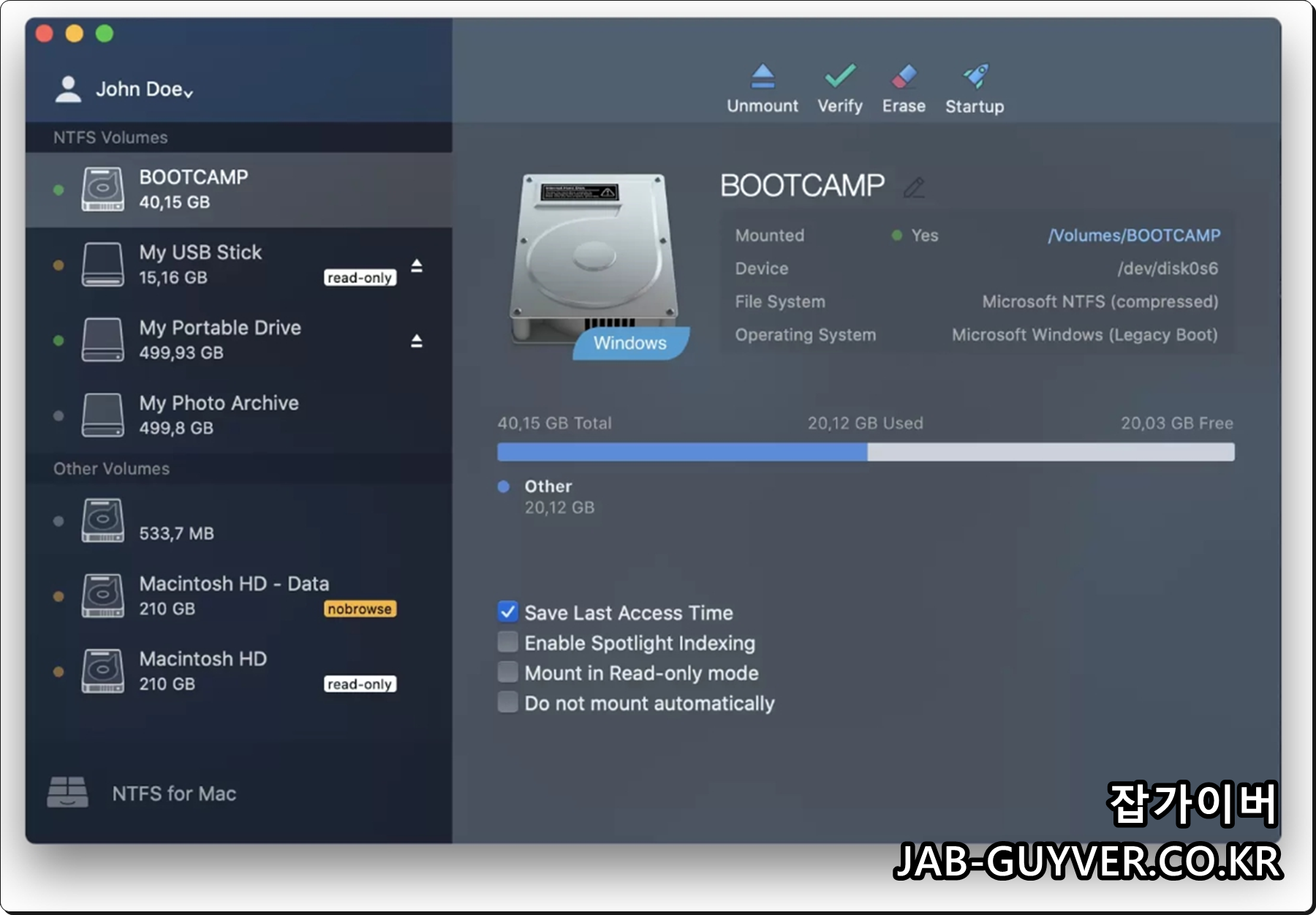Check Mount in Read-only mode
This screenshot has width=1316, height=915.
pyautogui.click(x=507, y=672)
